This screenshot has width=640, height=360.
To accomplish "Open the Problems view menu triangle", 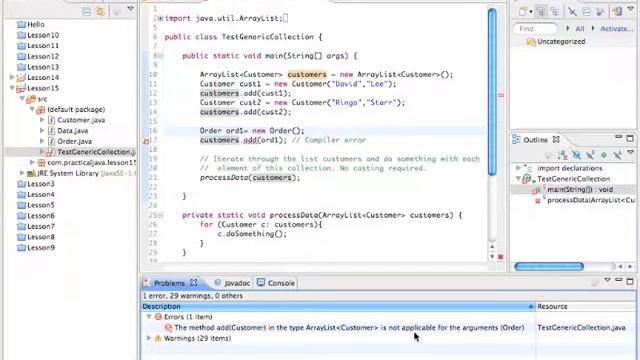I will (x=607, y=280).
